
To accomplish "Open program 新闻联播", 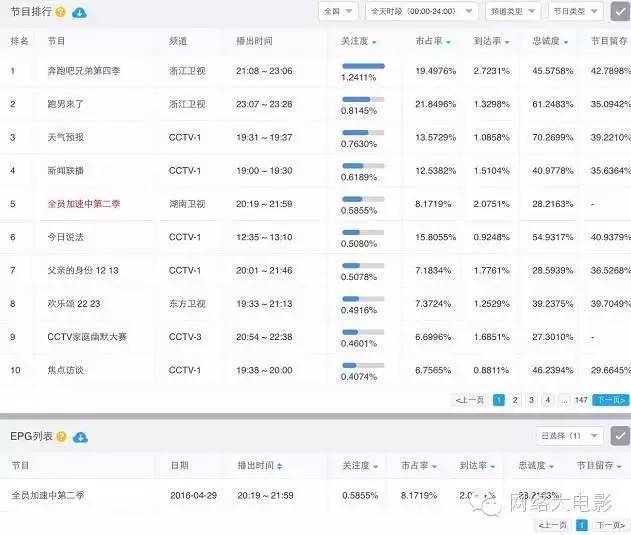I will pos(66,171).
